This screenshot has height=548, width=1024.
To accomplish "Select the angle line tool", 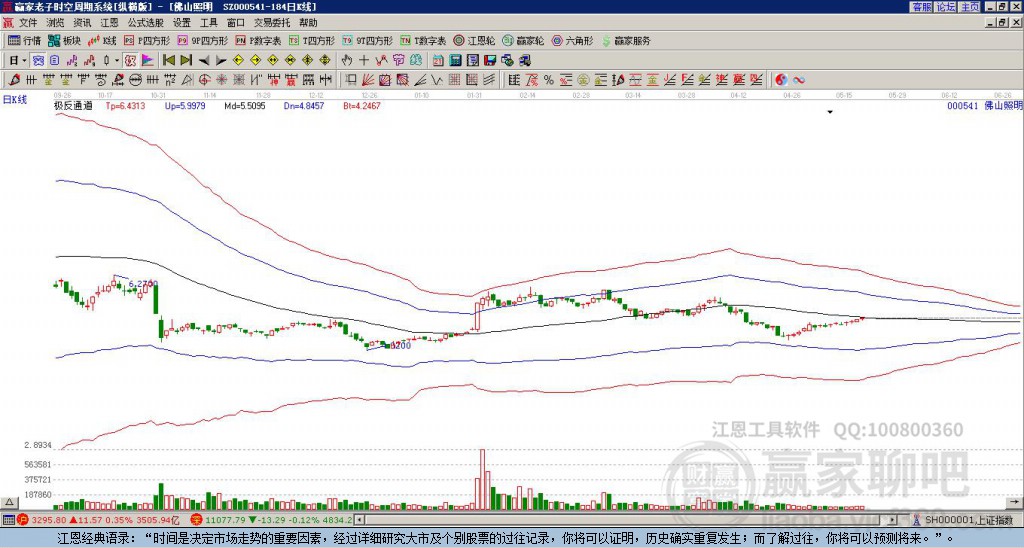I will click(x=421, y=80).
